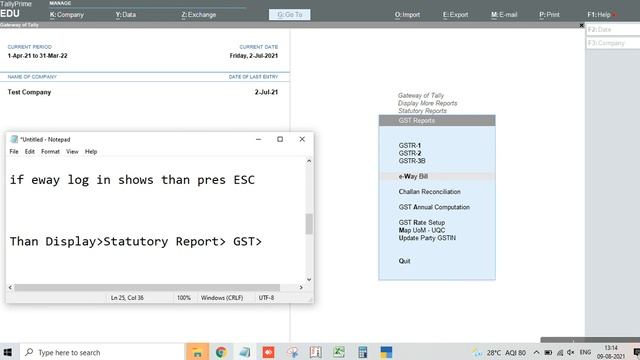
Task: Open the M: E-mail menu
Action: pyautogui.click(x=504, y=15)
